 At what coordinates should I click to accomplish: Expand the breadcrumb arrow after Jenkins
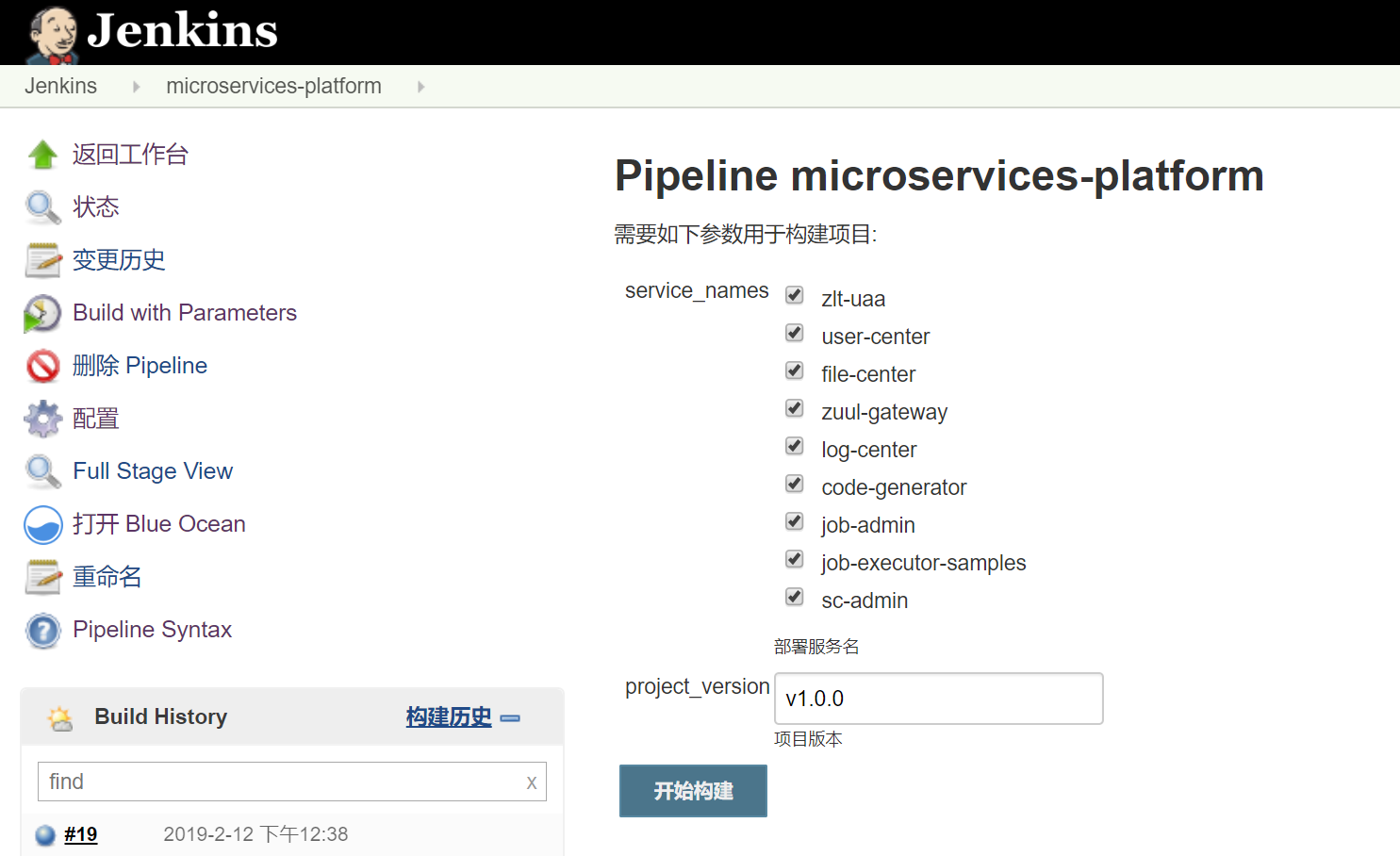click(137, 87)
